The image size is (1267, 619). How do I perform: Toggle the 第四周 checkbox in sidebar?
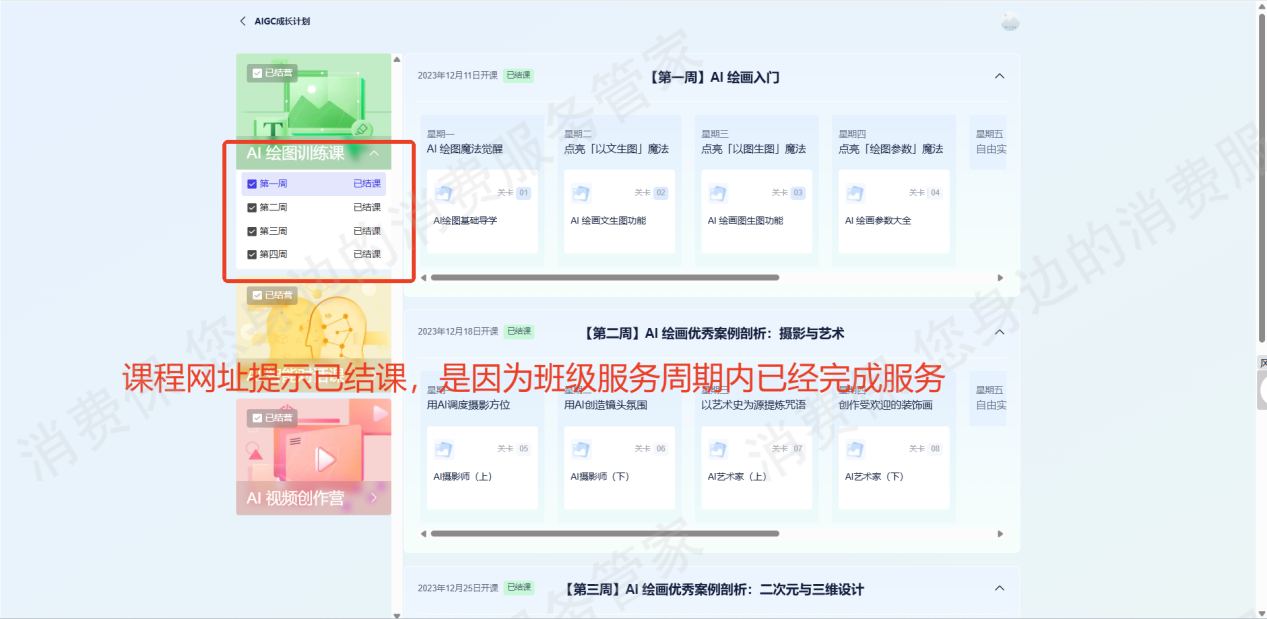[x=252, y=254]
